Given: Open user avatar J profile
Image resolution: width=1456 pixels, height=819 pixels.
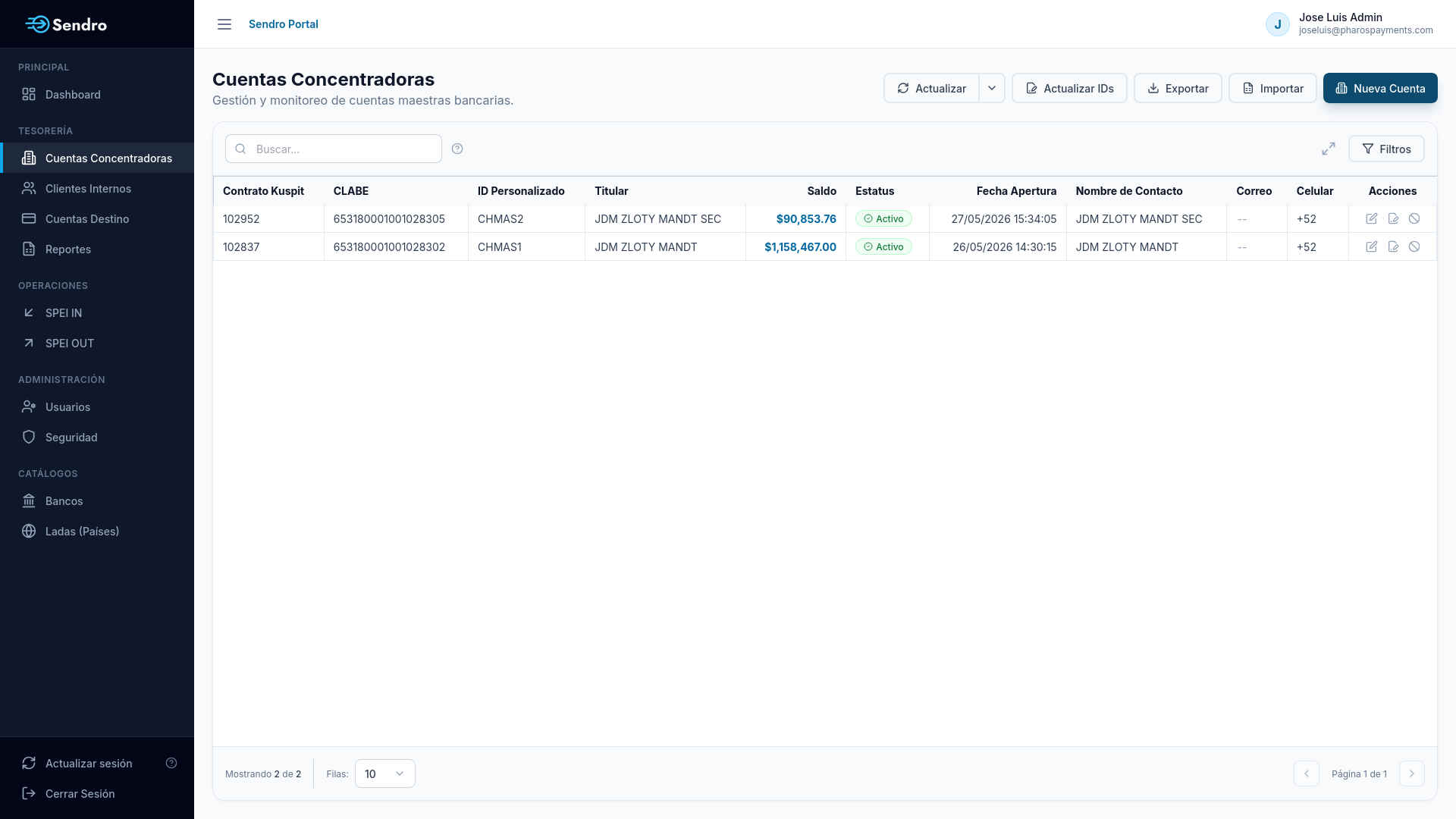Looking at the screenshot, I should pyautogui.click(x=1278, y=24).
